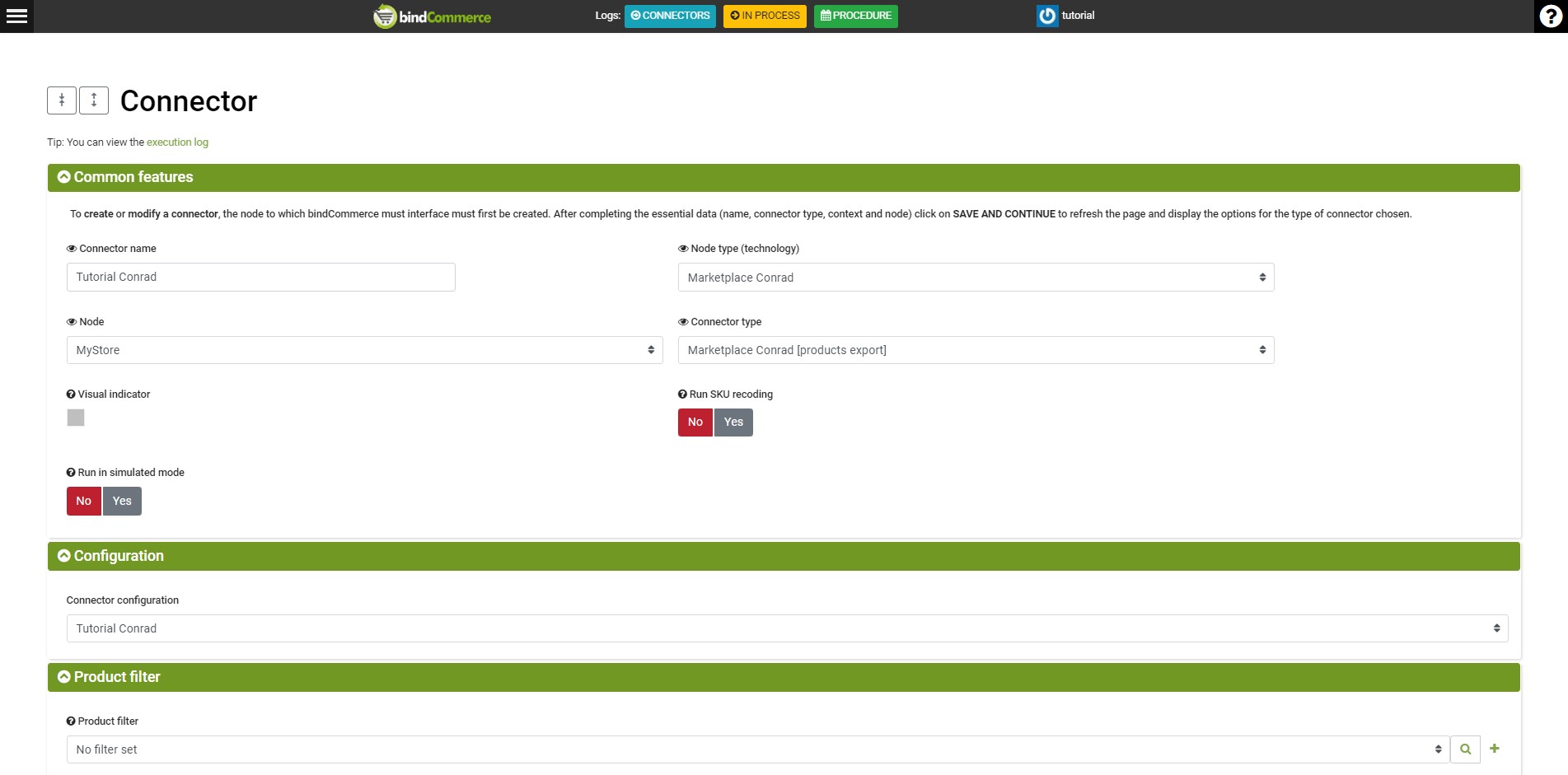The width and height of the screenshot is (1568, 775).
Task: Open the CONNECTORS log
Action: 670,16
